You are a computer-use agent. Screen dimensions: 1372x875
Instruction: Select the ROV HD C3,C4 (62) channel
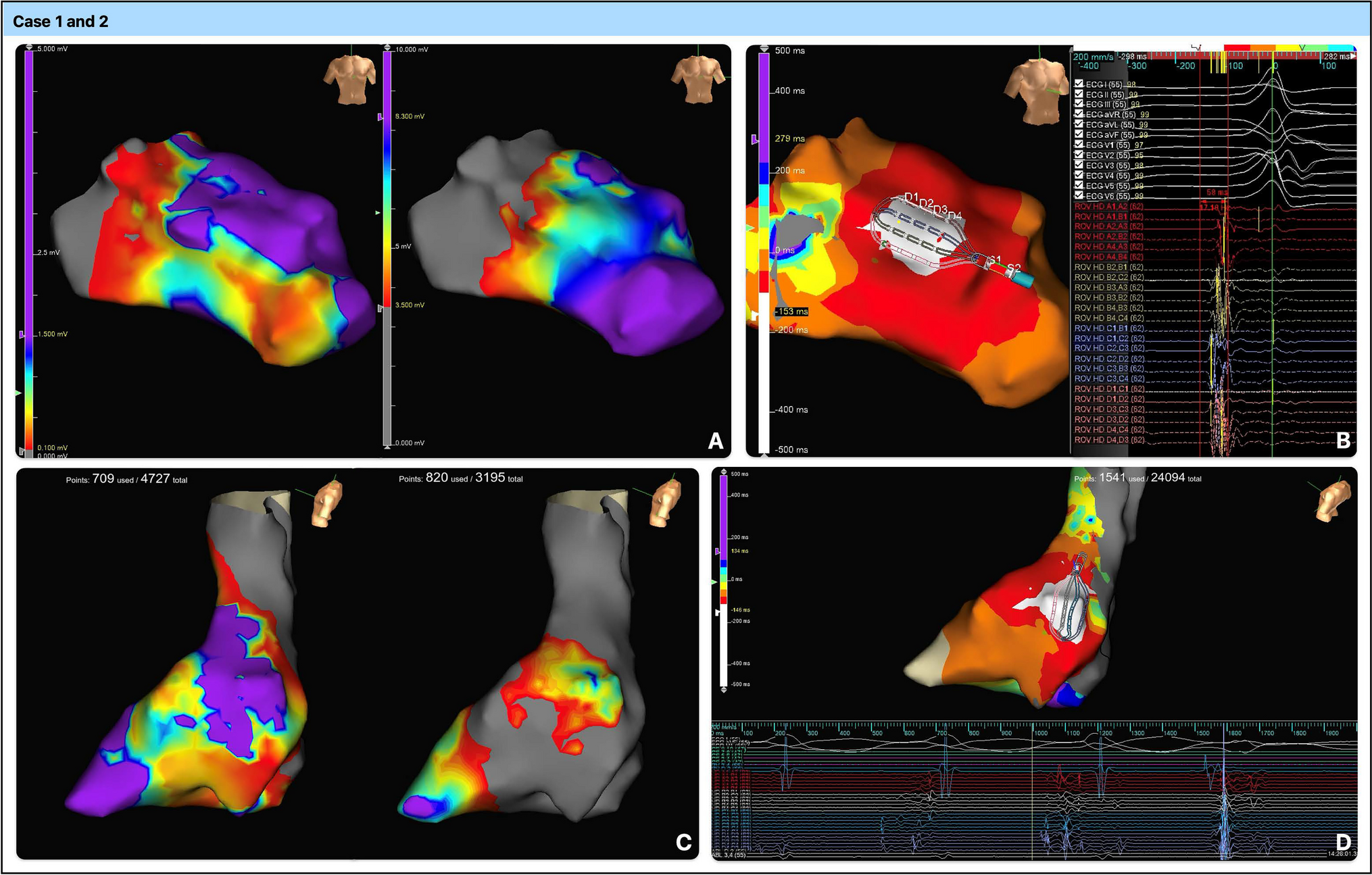tap(1108, 378)
